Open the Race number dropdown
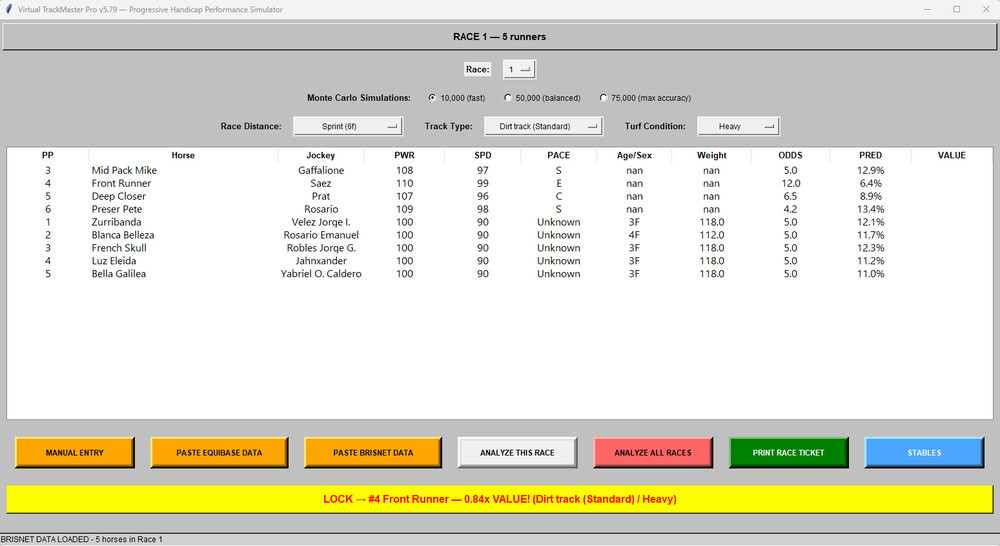Viewport: 1000px width, 546px height. (519, 69)
